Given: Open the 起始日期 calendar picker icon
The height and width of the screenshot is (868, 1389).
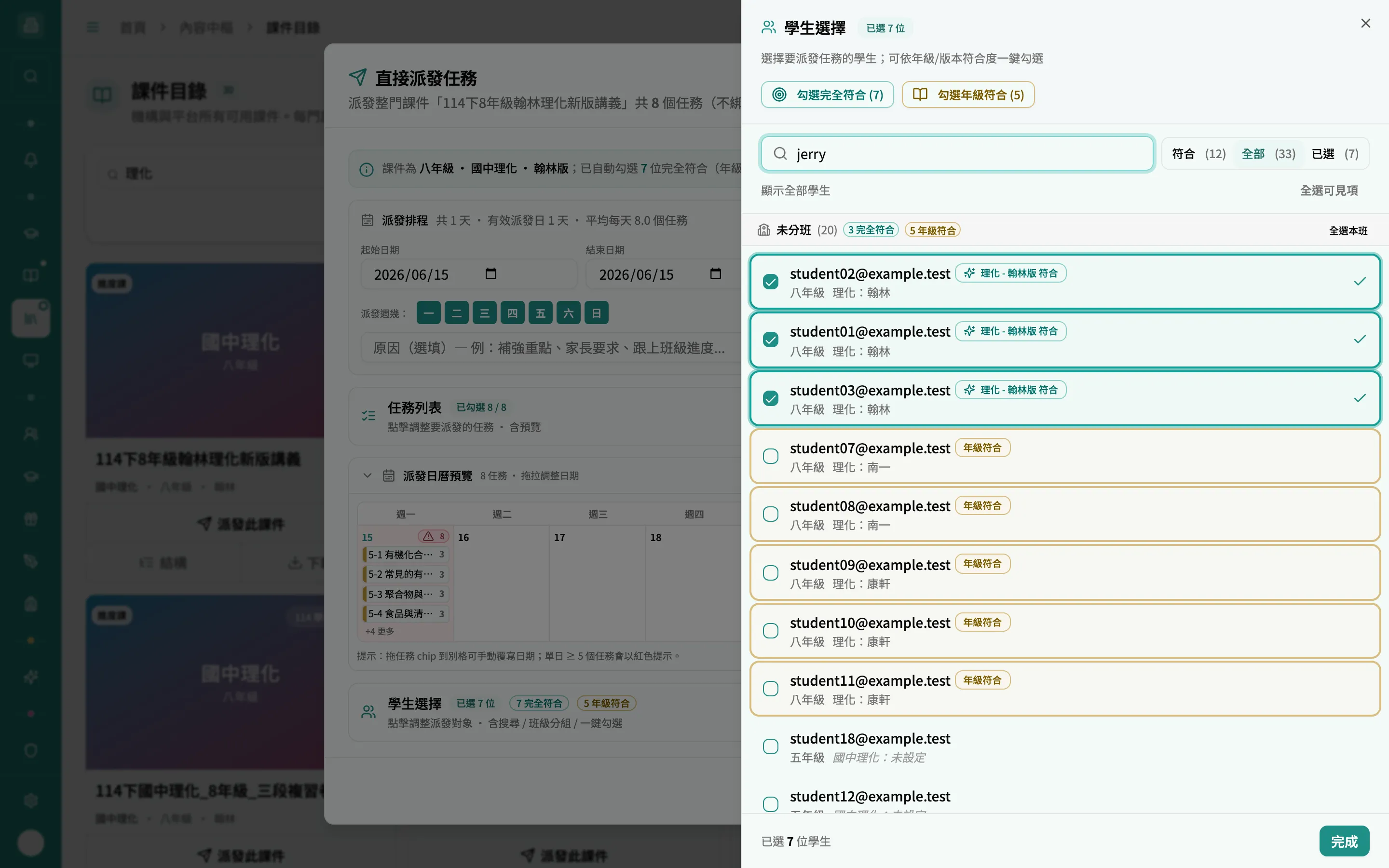Looking at the screenshot, I should [x=491, y=274].
